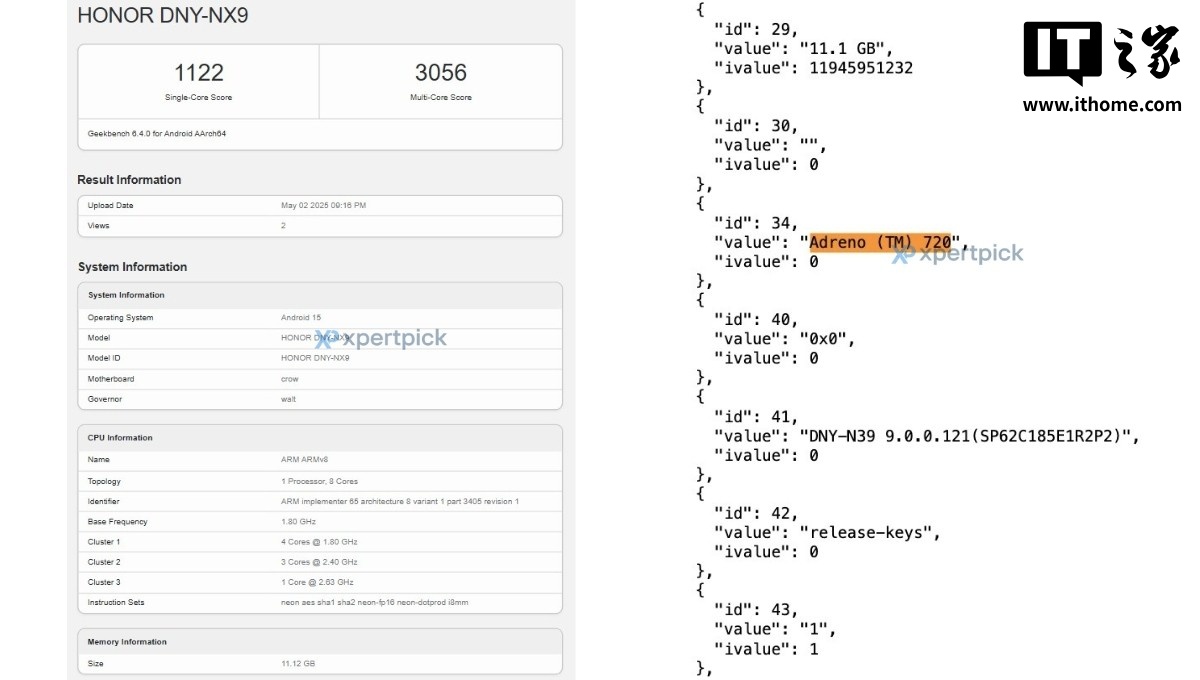Click the Cluster 3 frequency row
This screenshot has height=680, width=1200.
click(319, 582)
